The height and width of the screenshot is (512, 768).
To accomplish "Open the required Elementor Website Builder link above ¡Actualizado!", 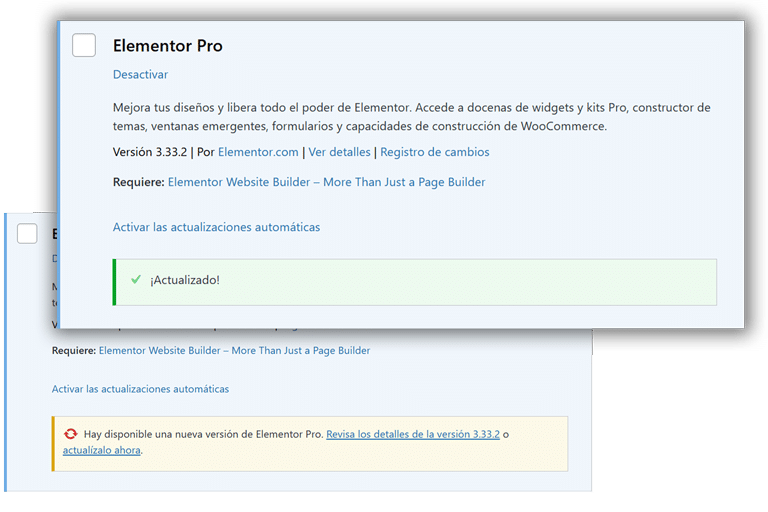I will [326, 182].
